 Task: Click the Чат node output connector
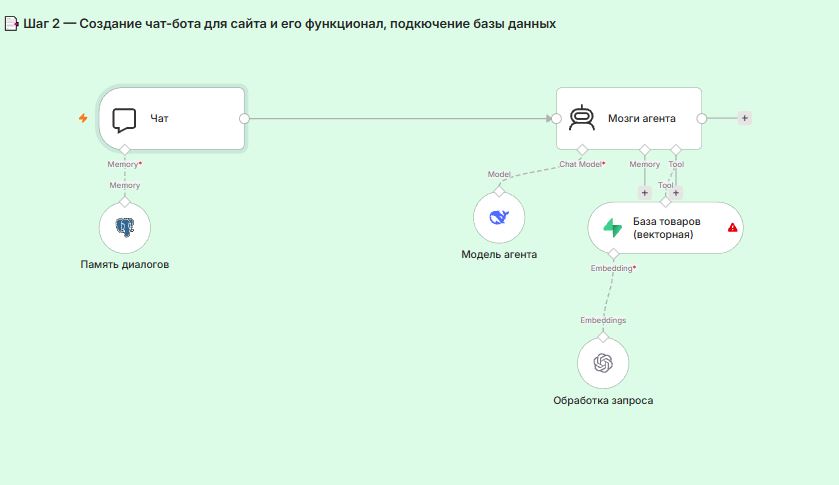tap(244, 118)
